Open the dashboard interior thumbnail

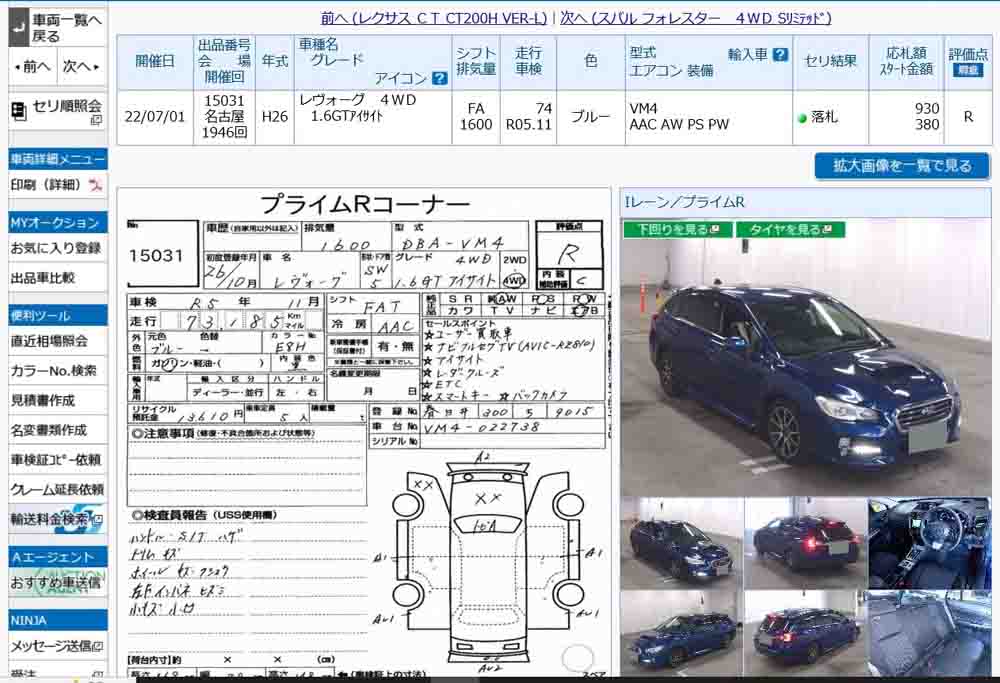[x=929, y=543]
